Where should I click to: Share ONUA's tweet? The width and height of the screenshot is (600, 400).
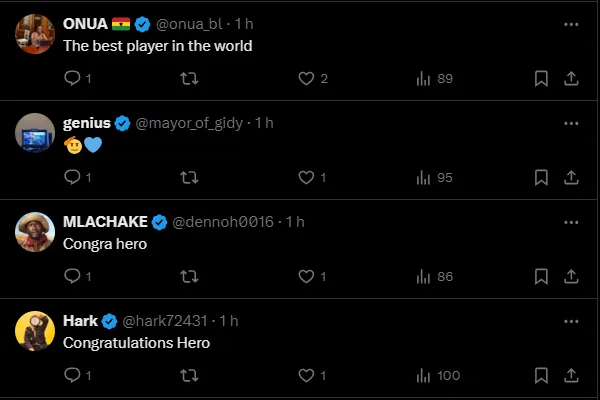click(571, 78)
